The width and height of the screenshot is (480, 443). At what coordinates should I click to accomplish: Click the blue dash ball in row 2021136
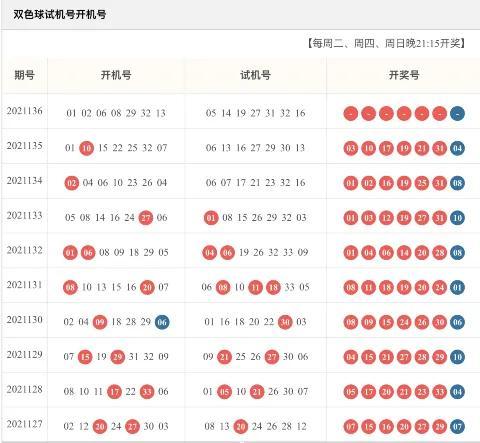457,114
